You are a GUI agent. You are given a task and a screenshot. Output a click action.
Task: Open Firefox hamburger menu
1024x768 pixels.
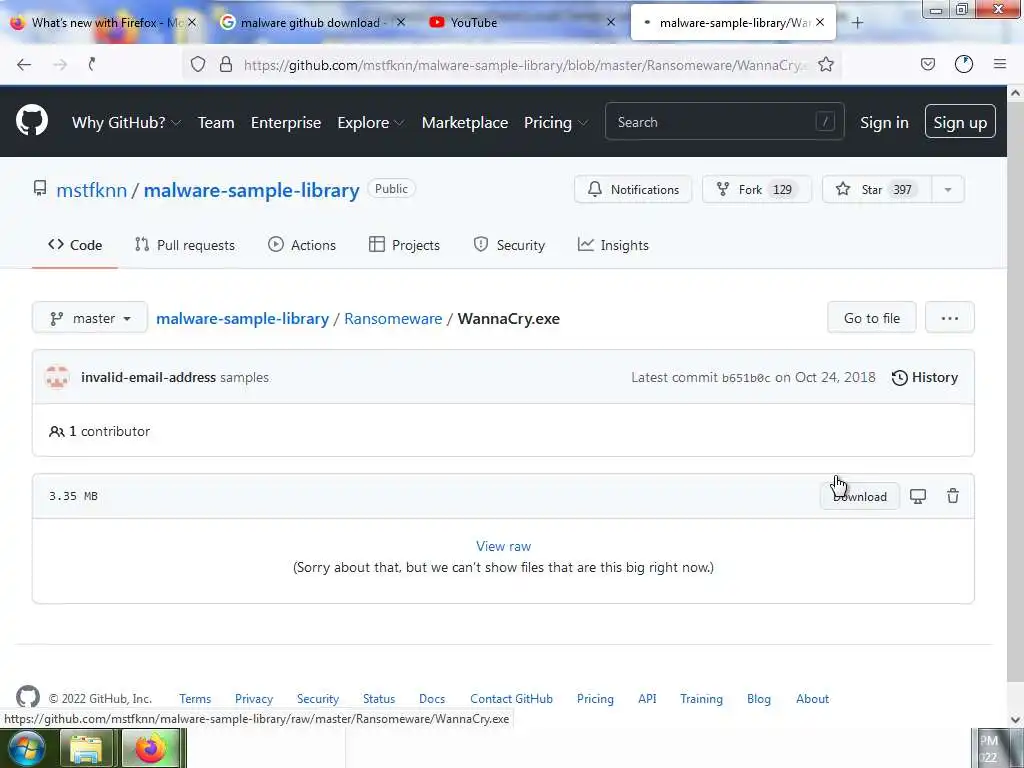pyautogui.click(x=1000, y=64)
